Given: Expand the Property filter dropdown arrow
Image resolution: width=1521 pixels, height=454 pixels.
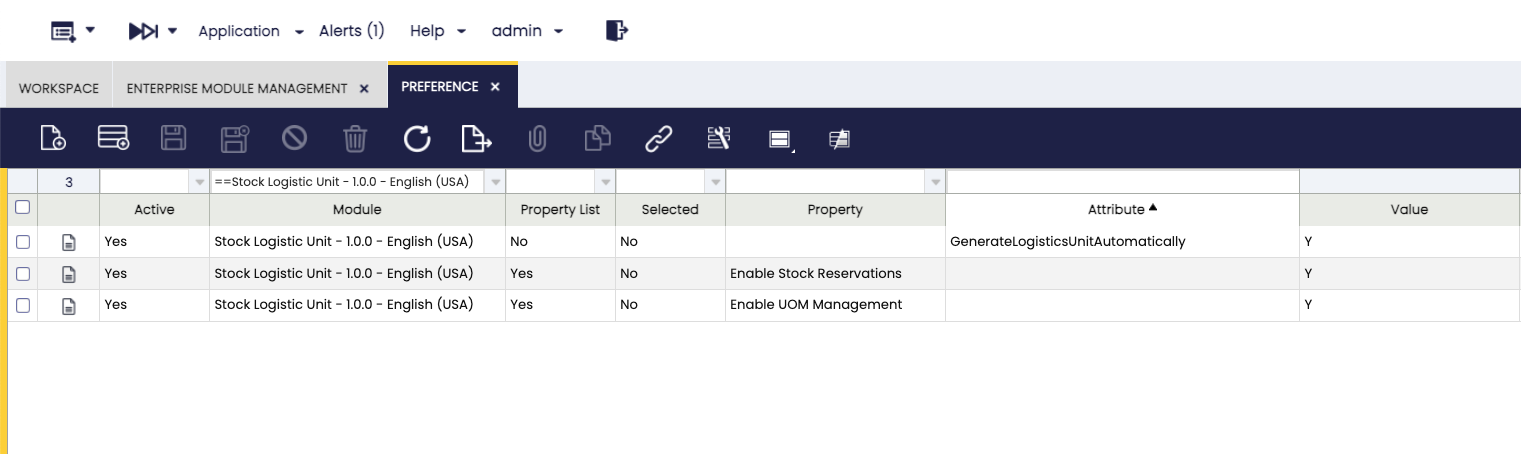Looking at the screenshot, I should tap(935, 182).
